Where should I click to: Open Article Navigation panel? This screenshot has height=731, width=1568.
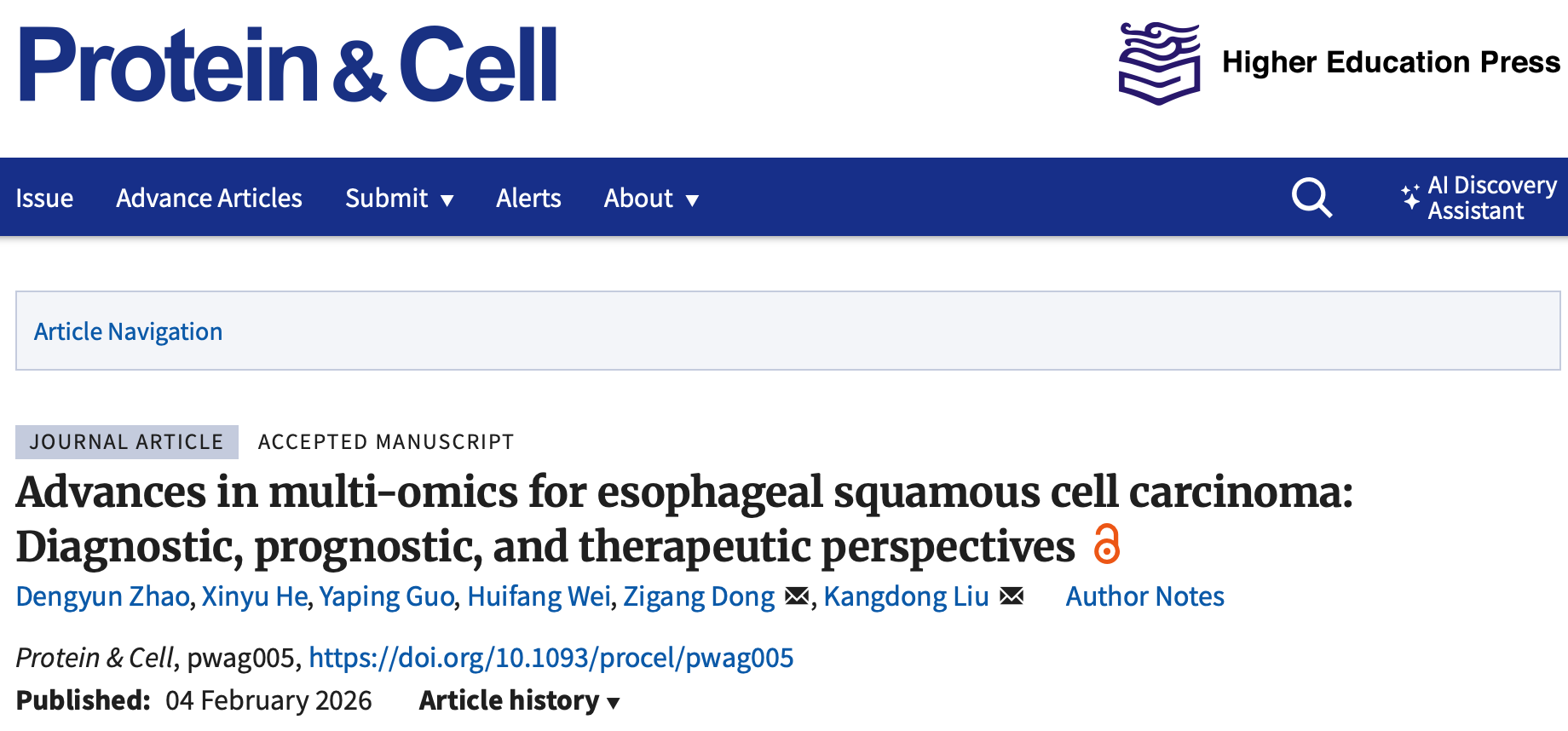point(128,331)
